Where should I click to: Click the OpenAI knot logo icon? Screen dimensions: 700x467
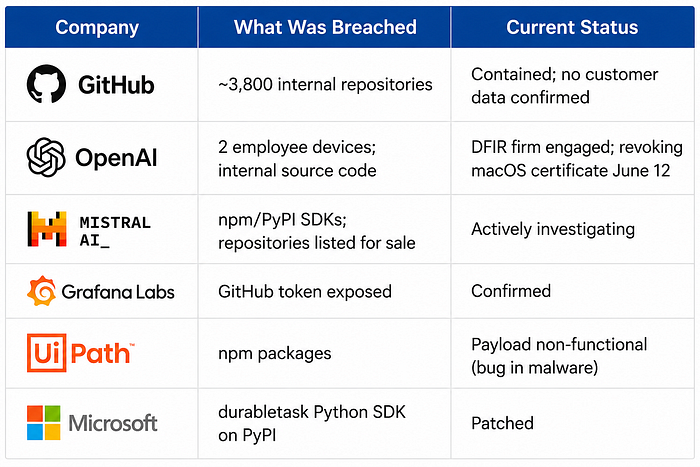46,157
